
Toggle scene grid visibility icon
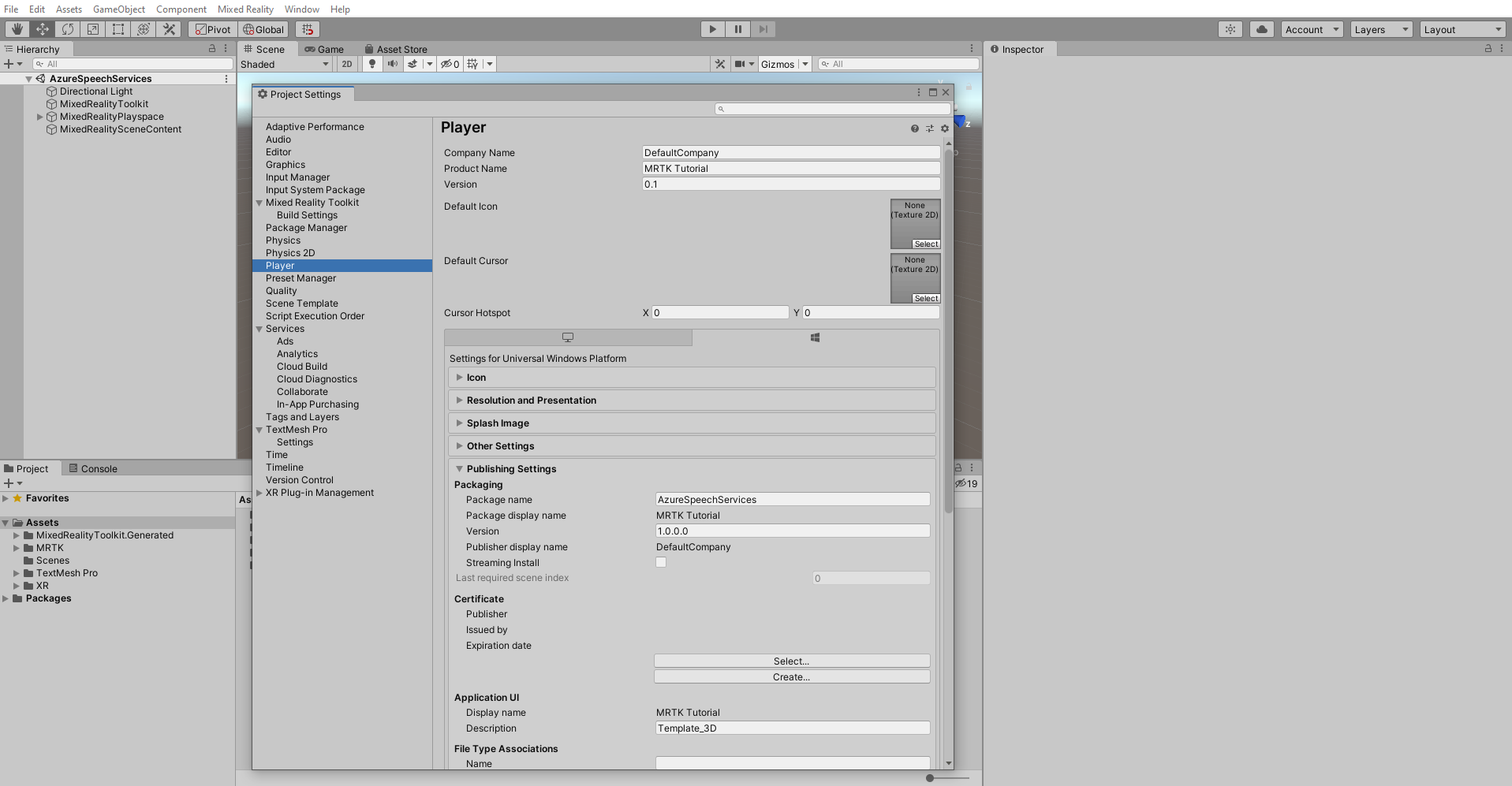[472, 64]
